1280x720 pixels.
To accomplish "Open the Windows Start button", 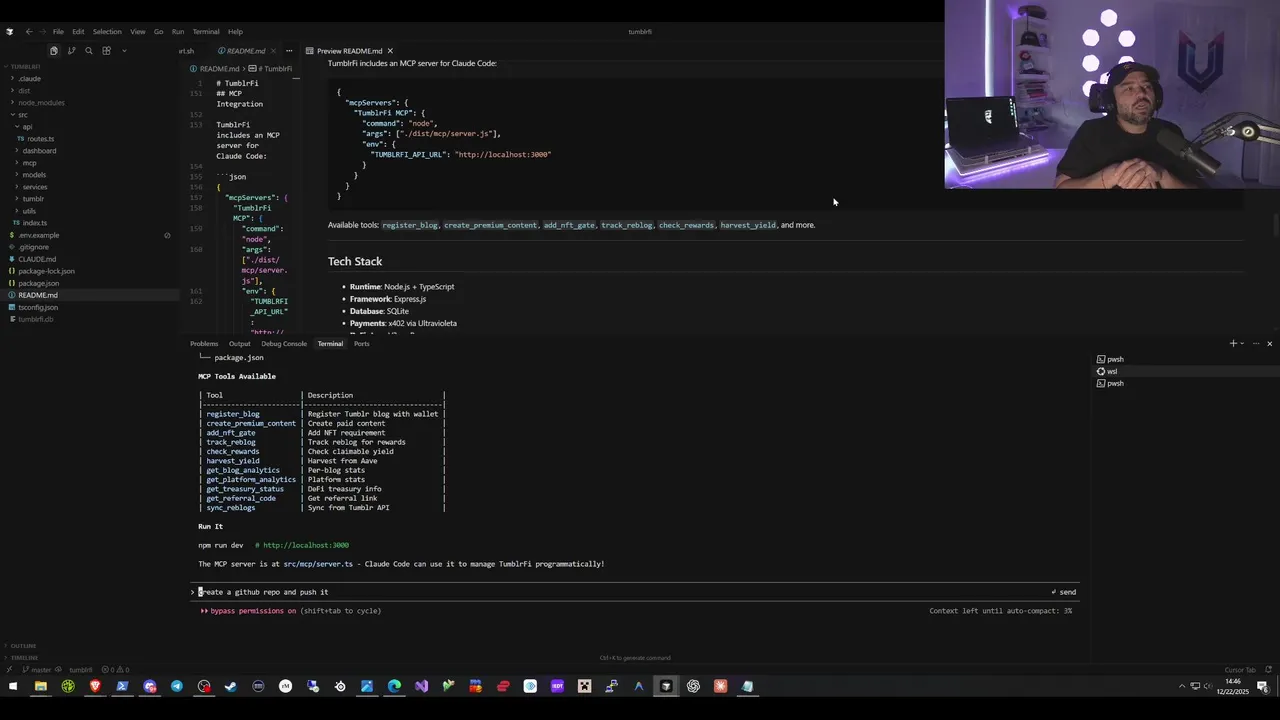I will point(13,686).
